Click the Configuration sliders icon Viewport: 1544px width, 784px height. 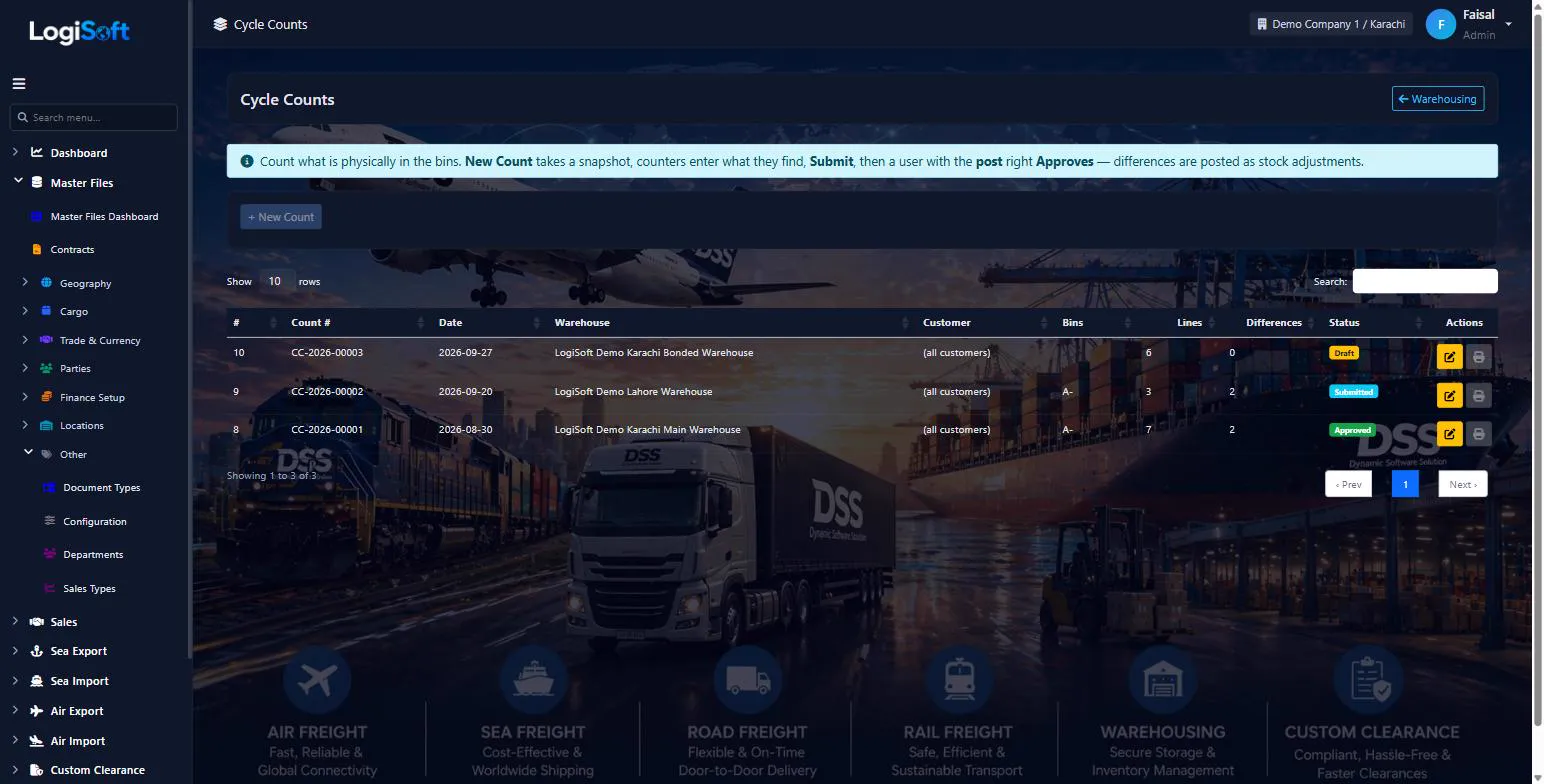pyautogui.click(x=49, y=521)
